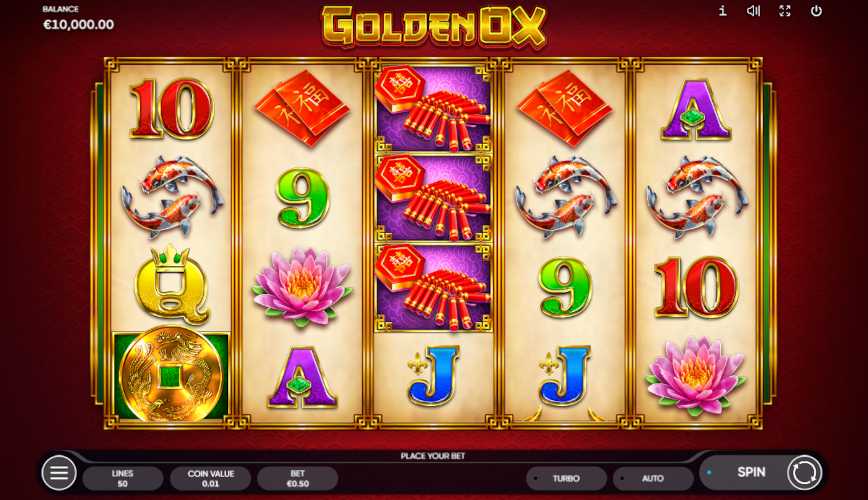
Task: Click the pink lotus on reel two
Action: coord(302,287)
